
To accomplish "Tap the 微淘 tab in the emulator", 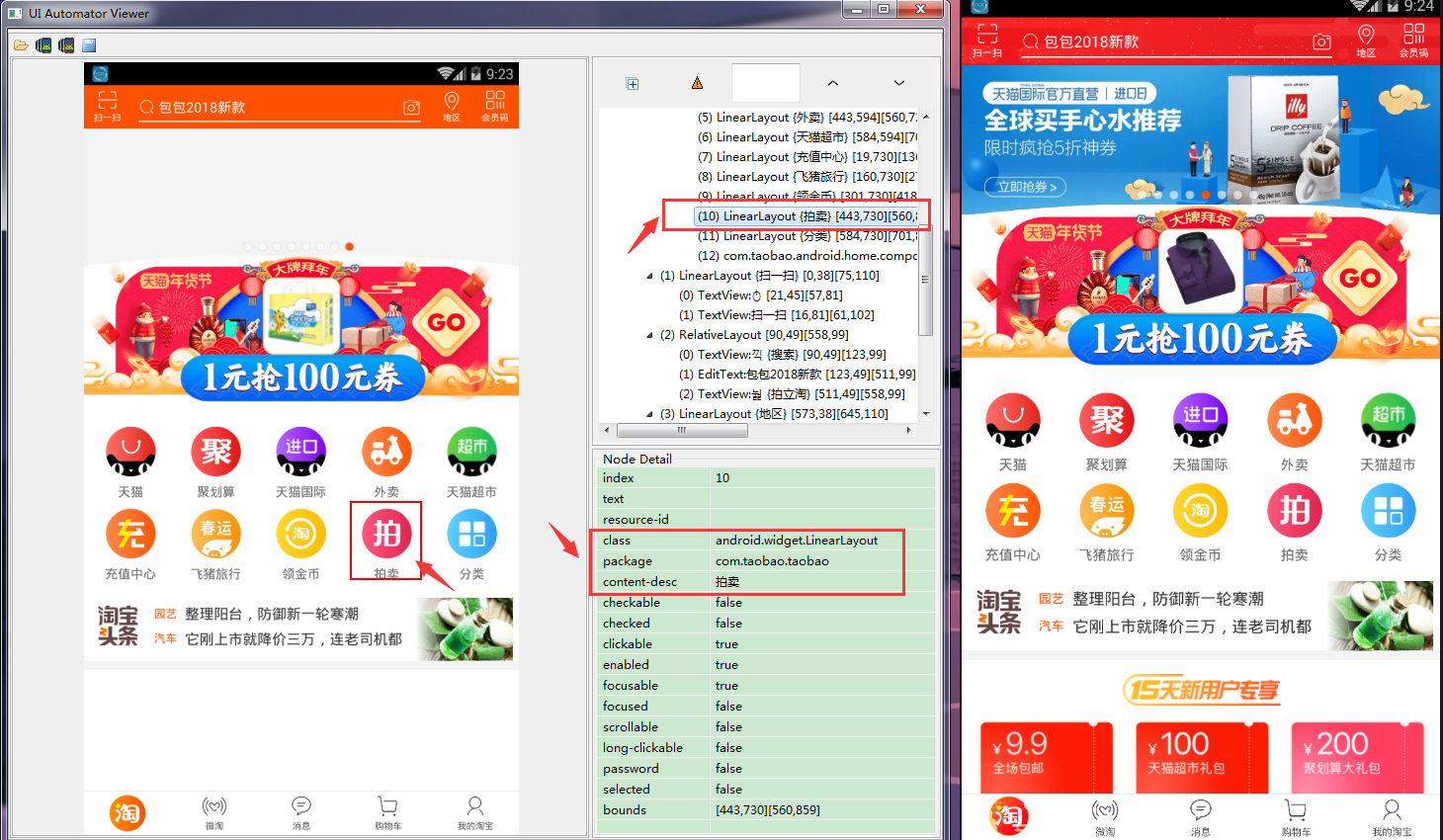I will 1104,818.
